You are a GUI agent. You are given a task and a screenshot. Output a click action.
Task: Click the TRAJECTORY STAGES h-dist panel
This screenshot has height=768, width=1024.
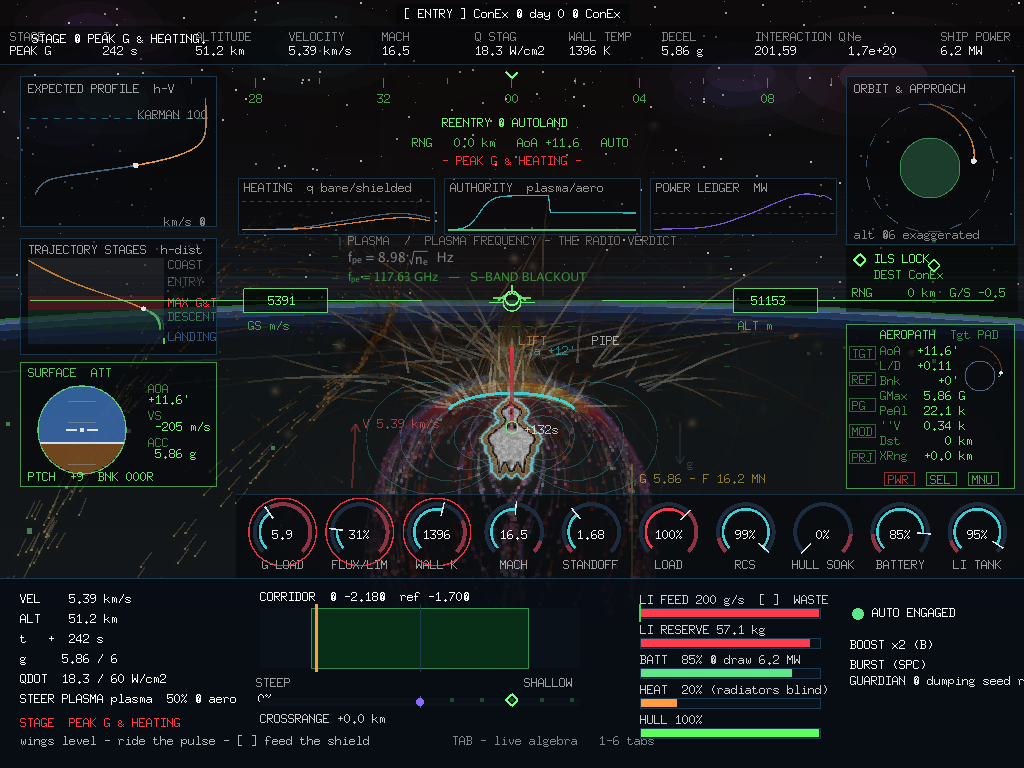pos(118,296)
